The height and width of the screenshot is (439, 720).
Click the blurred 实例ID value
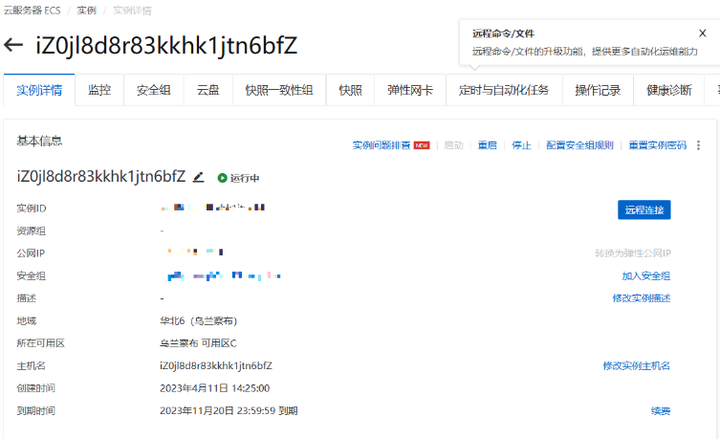point(213,208)
